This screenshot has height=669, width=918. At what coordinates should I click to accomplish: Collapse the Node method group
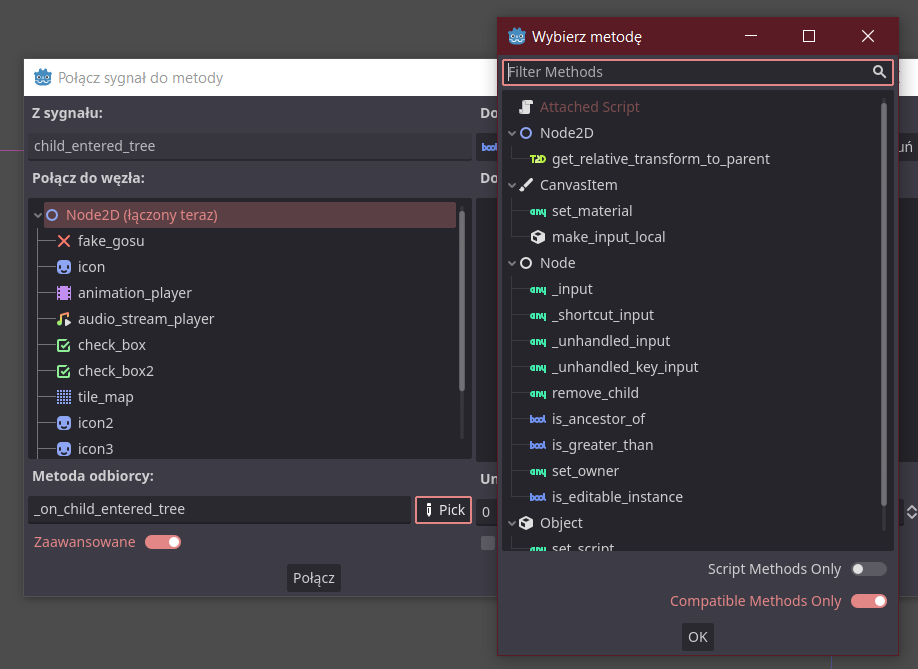coord(512,263)
